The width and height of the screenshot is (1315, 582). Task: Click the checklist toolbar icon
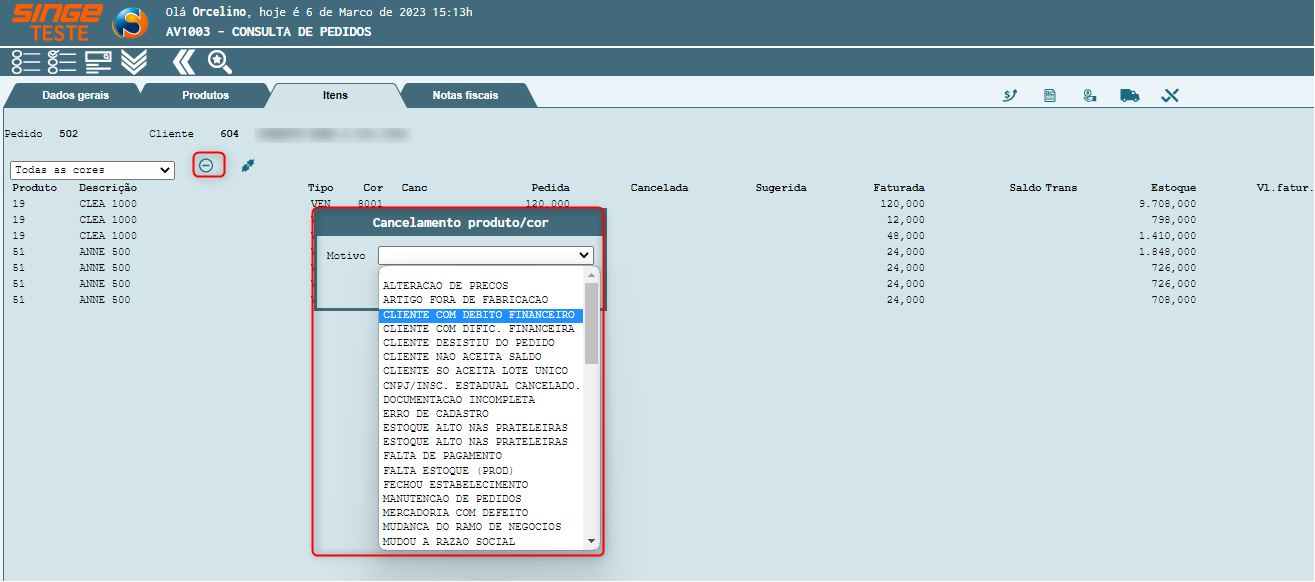[x=62, y=62]
